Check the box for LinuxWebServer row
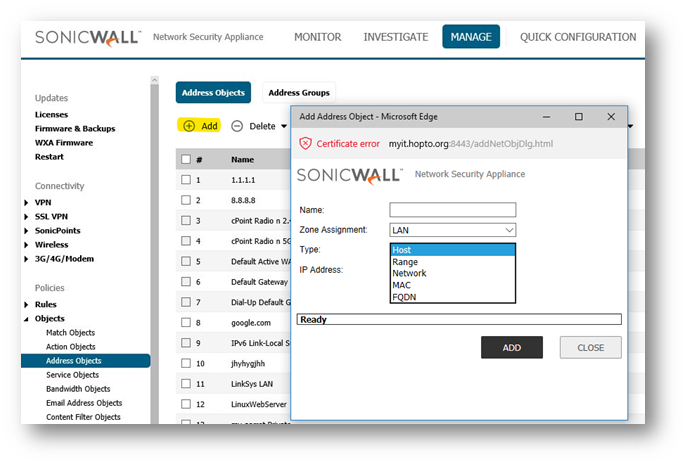 pyautogui.click(x=186, y=404)
